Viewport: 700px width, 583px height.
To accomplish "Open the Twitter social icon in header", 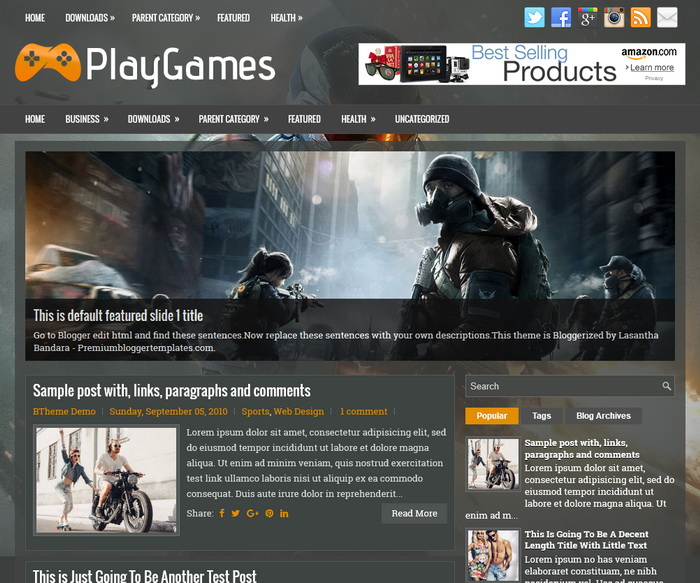I will [534, 17].
